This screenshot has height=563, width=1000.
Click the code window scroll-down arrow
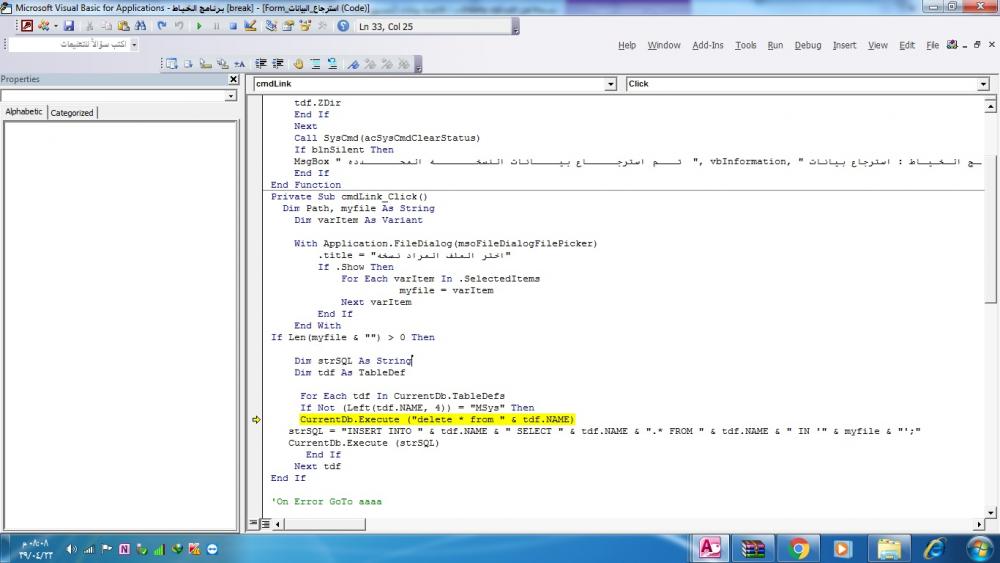[990, 512]
